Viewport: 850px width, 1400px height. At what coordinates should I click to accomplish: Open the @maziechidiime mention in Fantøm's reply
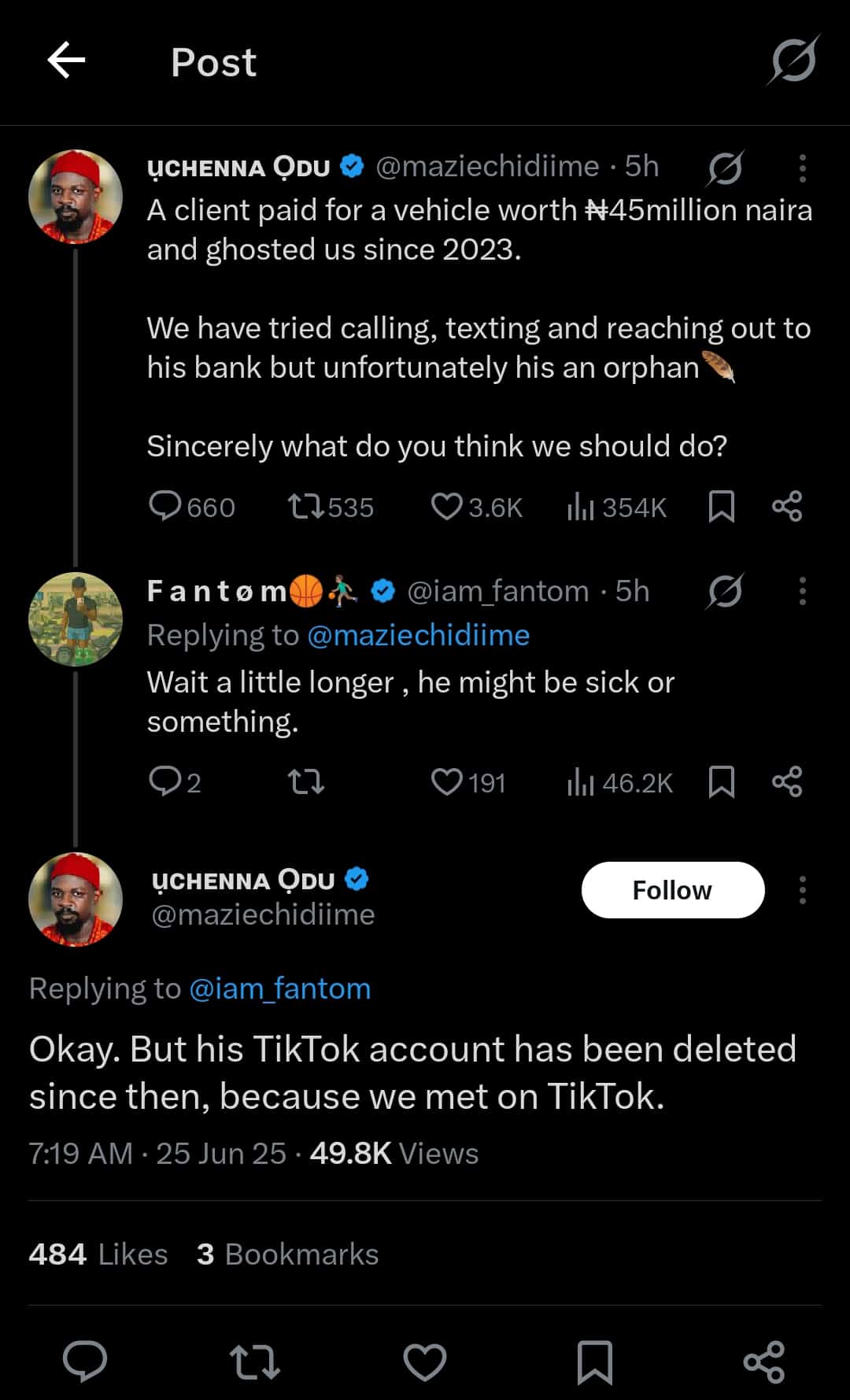[418, 635]
